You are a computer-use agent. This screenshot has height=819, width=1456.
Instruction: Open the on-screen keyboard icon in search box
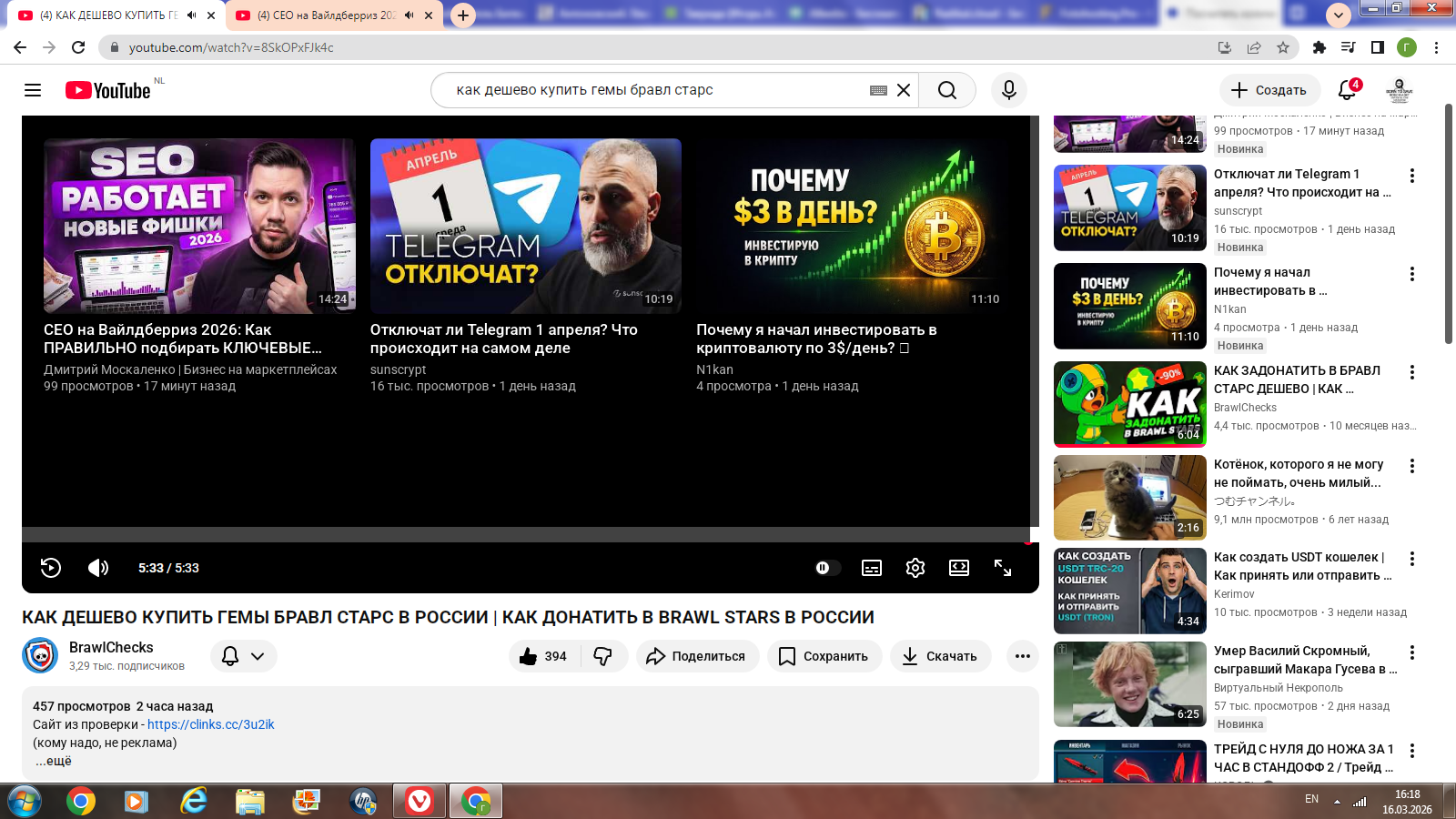pos(878,90)
